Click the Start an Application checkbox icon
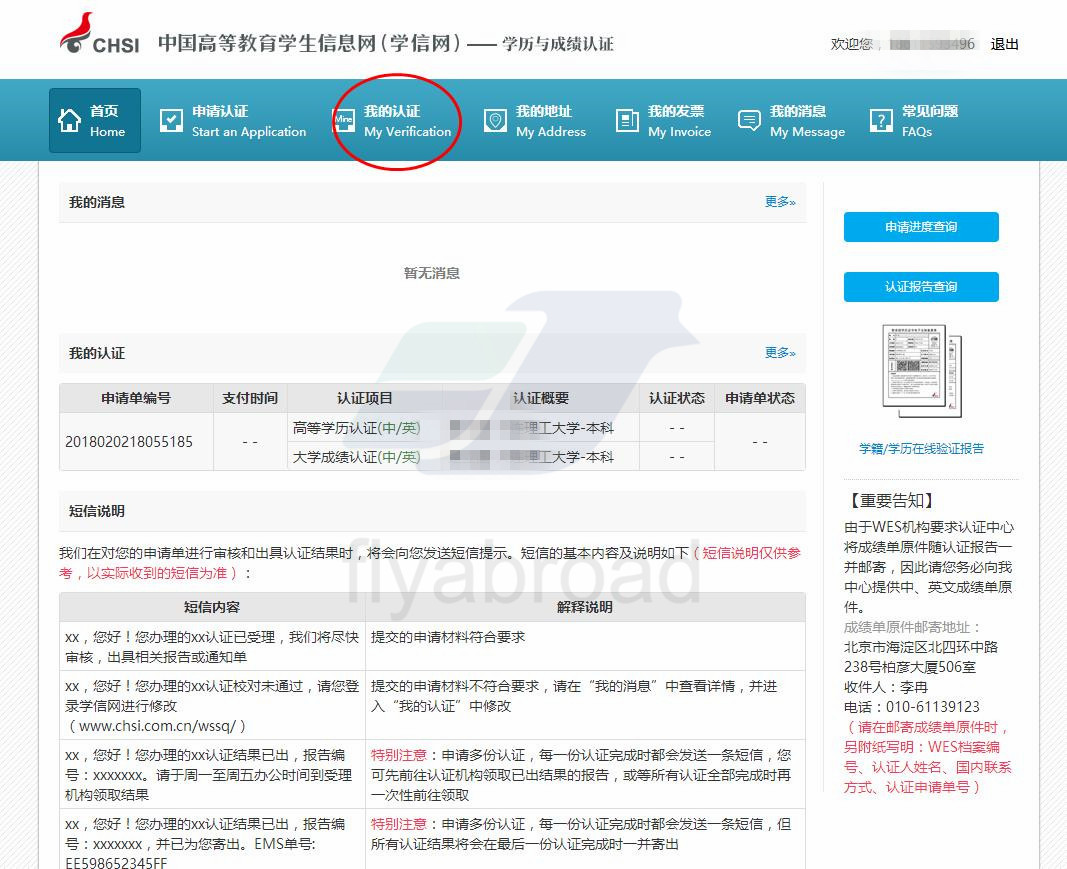The height and width of the screenshot is (869, 1067). [x=172, y=121]
